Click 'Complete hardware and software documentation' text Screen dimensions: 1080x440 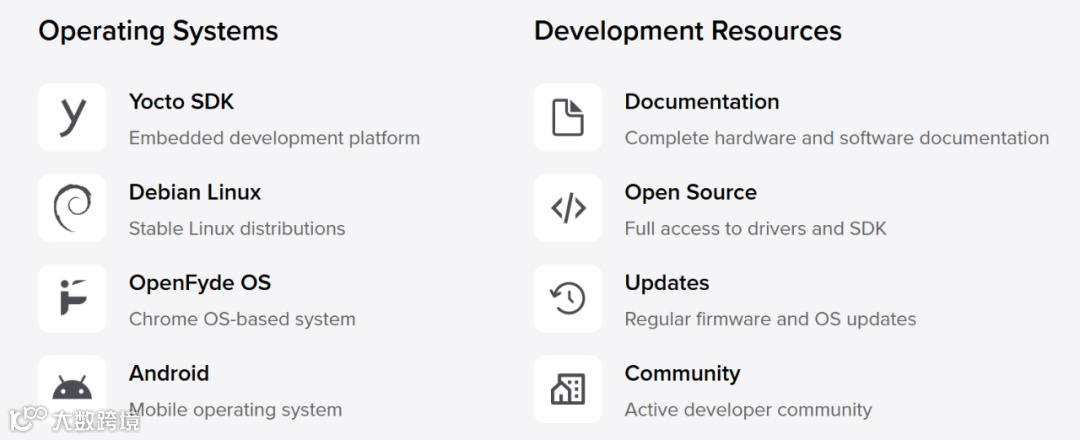[x=837, y=138]
